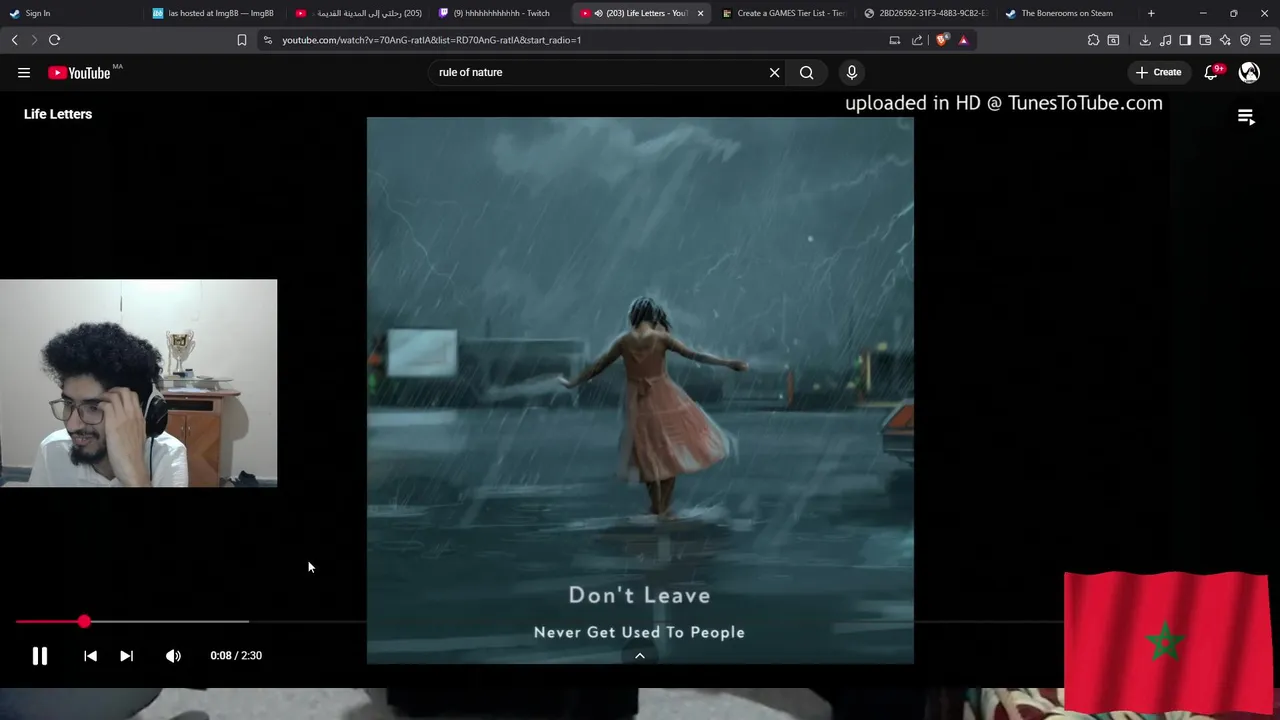Click the search magnifier button
The image size is (1280, 720).
coord(806,72)
